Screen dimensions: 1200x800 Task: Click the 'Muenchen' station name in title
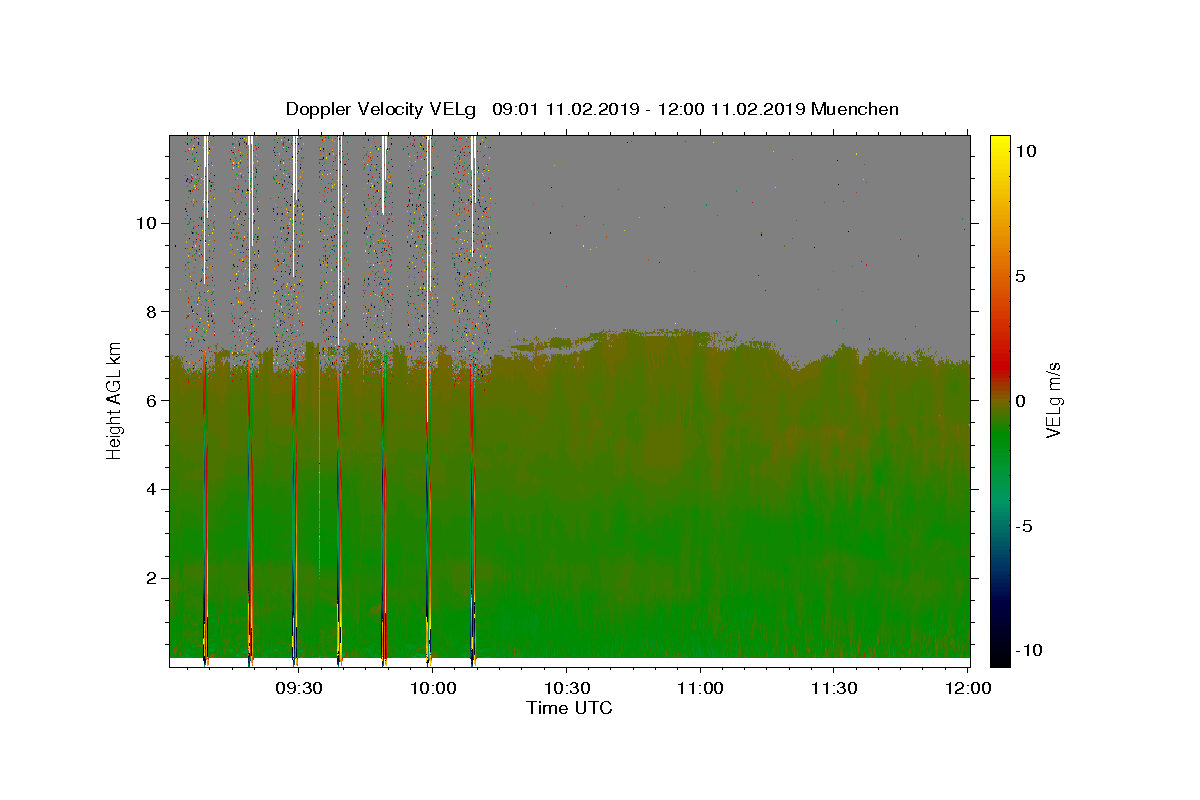coord(855,109)
